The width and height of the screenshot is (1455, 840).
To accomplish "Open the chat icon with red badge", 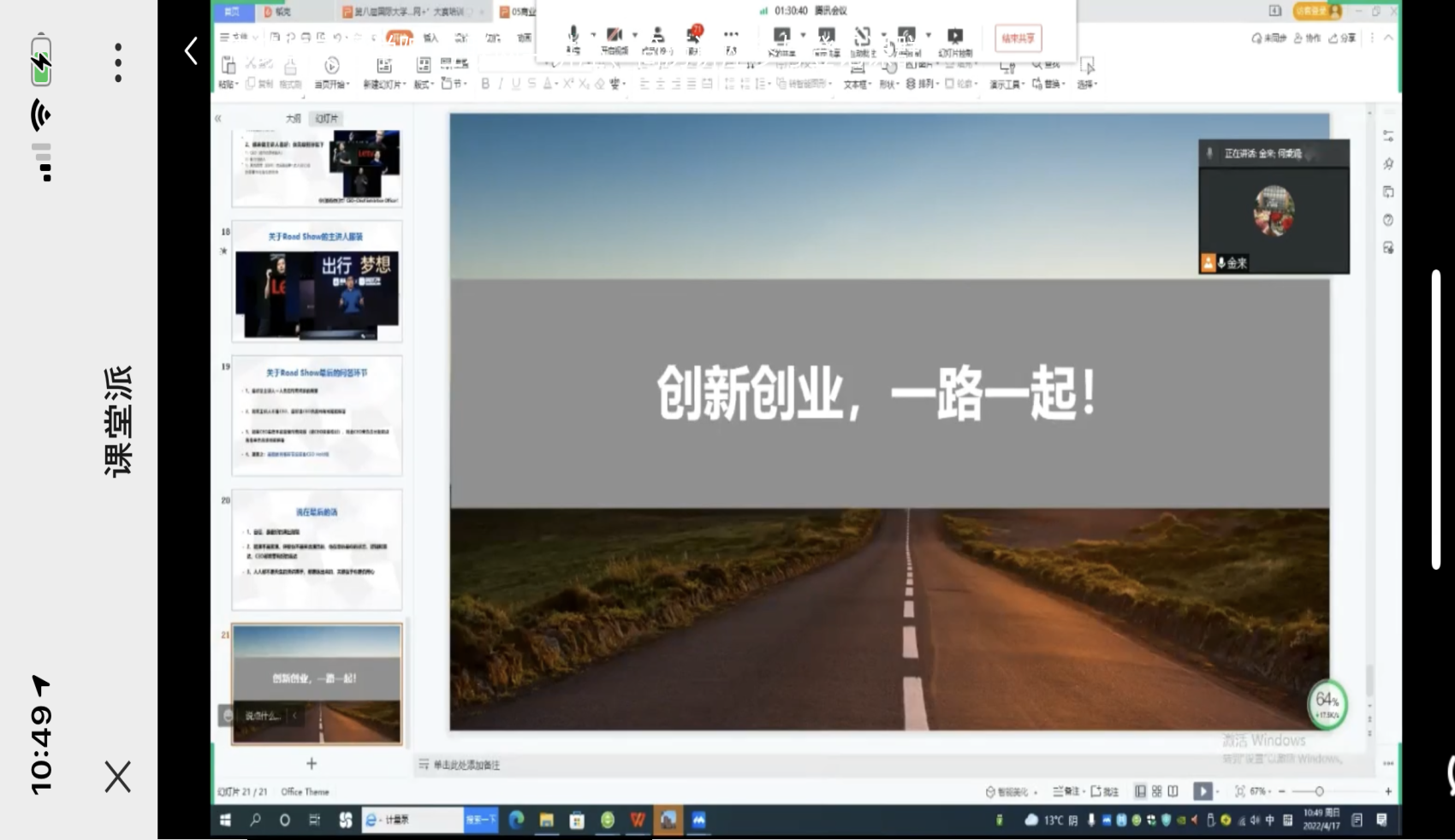I will (693, 36).
